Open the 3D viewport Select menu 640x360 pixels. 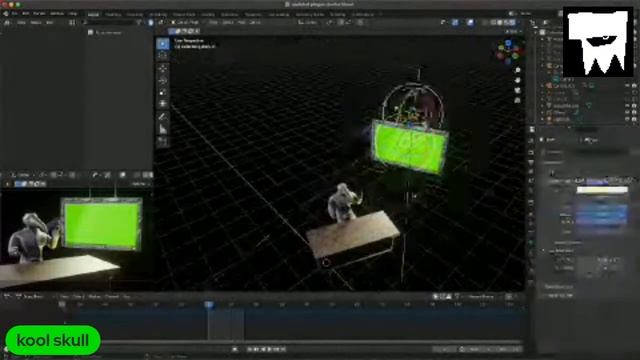pos(227,22)
